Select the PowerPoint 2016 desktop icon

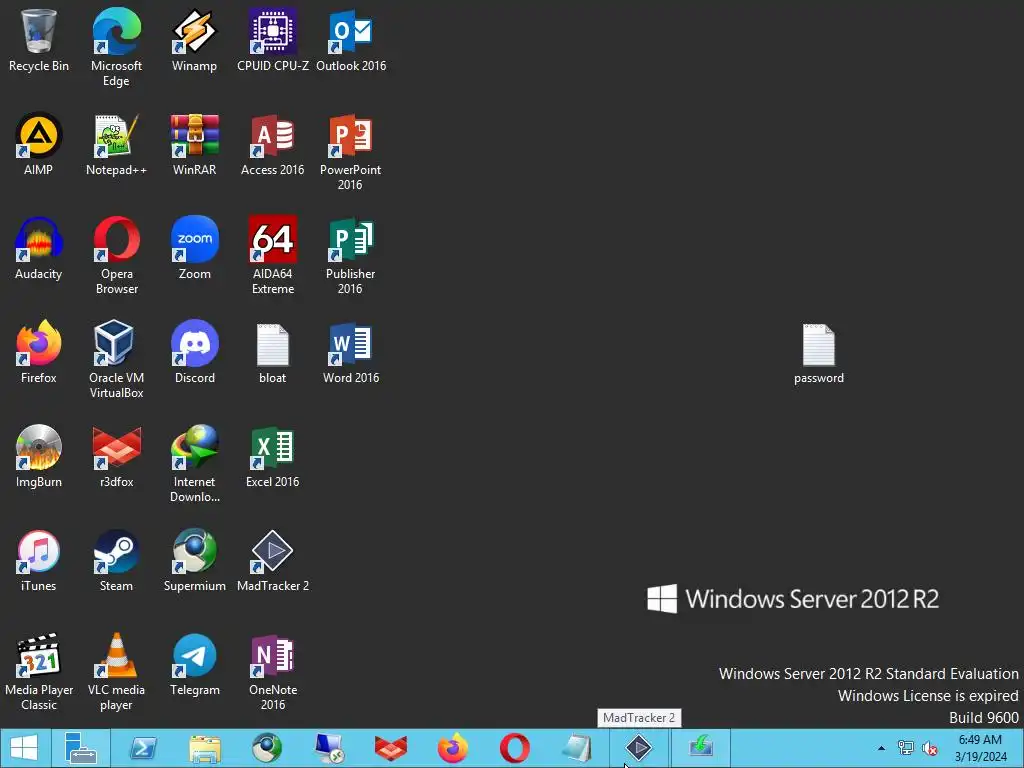[351, 152]
